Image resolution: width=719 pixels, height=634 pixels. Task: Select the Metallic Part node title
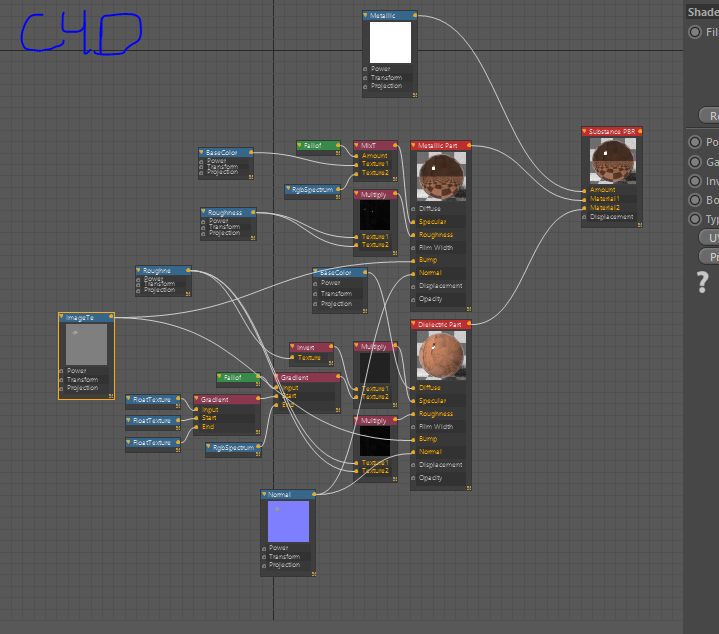pyautogui.click(x=437, y=146)
